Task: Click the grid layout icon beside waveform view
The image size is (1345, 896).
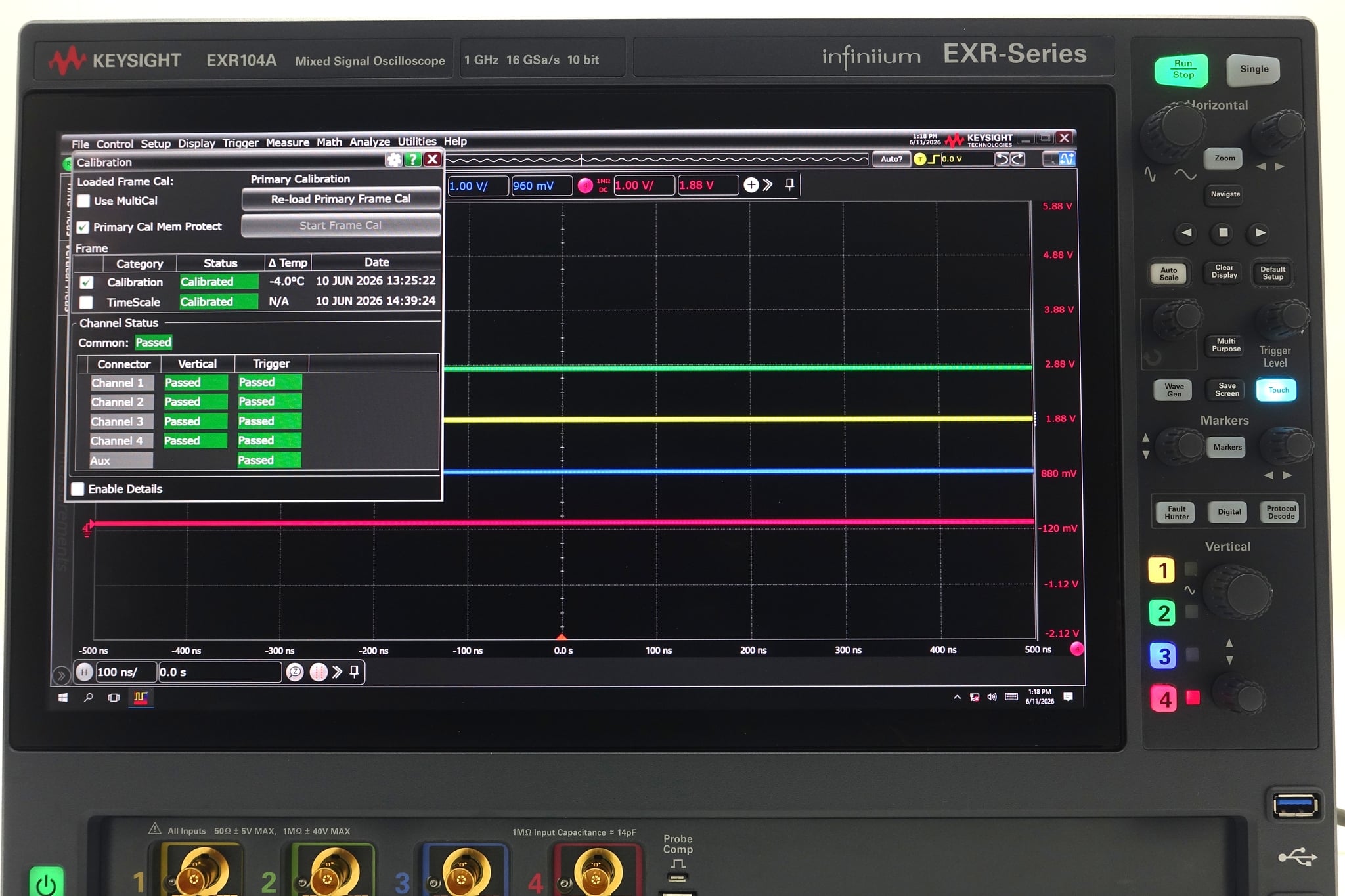Action: click(x=1050, y=159)
